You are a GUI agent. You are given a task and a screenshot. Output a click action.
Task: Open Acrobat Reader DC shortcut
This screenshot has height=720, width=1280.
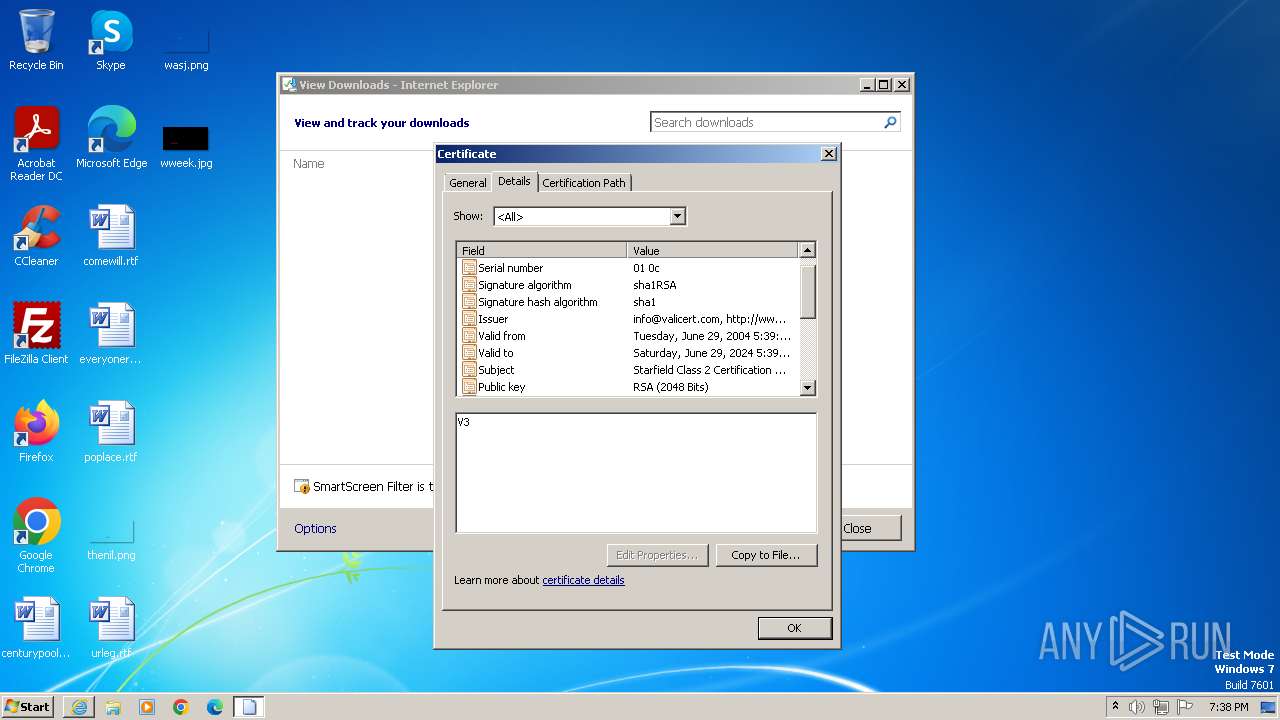[36, 144]
